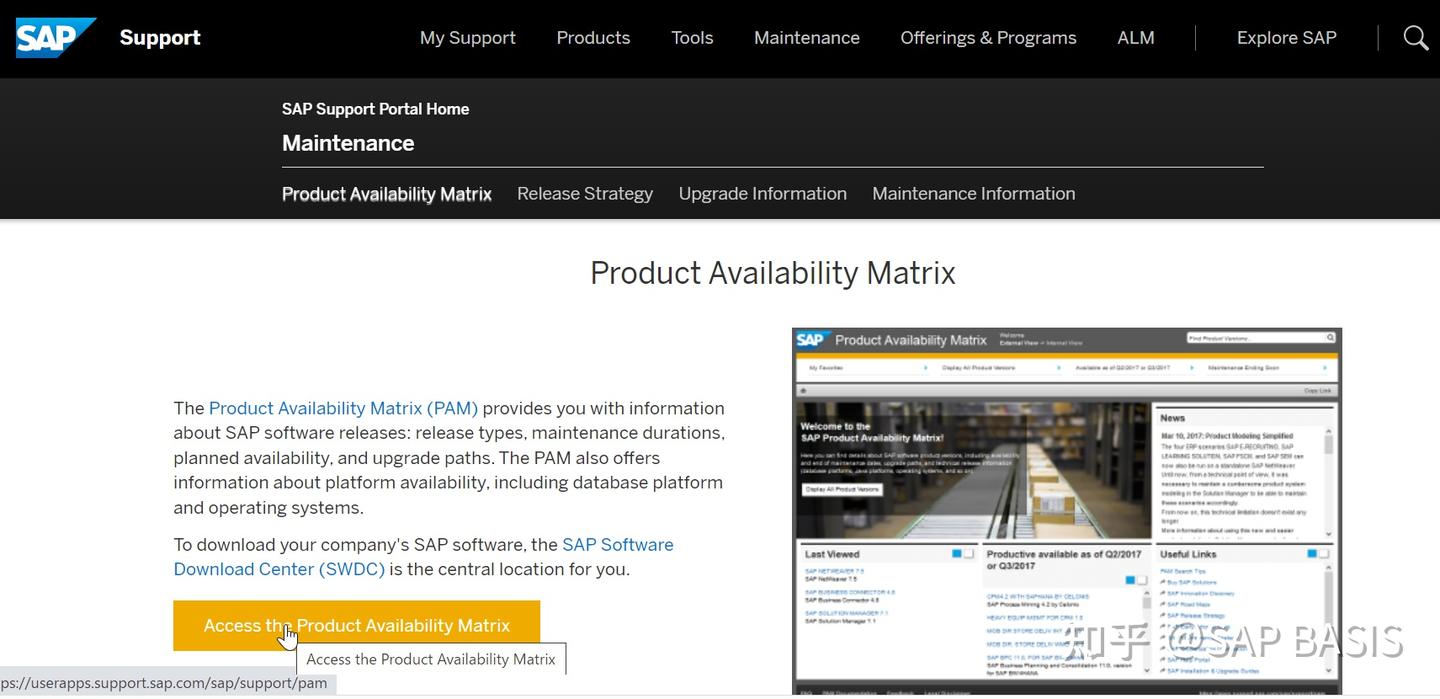Switch to the Release Strategy tab
This screenshot has width=1440, height=699.
[585, 193]
